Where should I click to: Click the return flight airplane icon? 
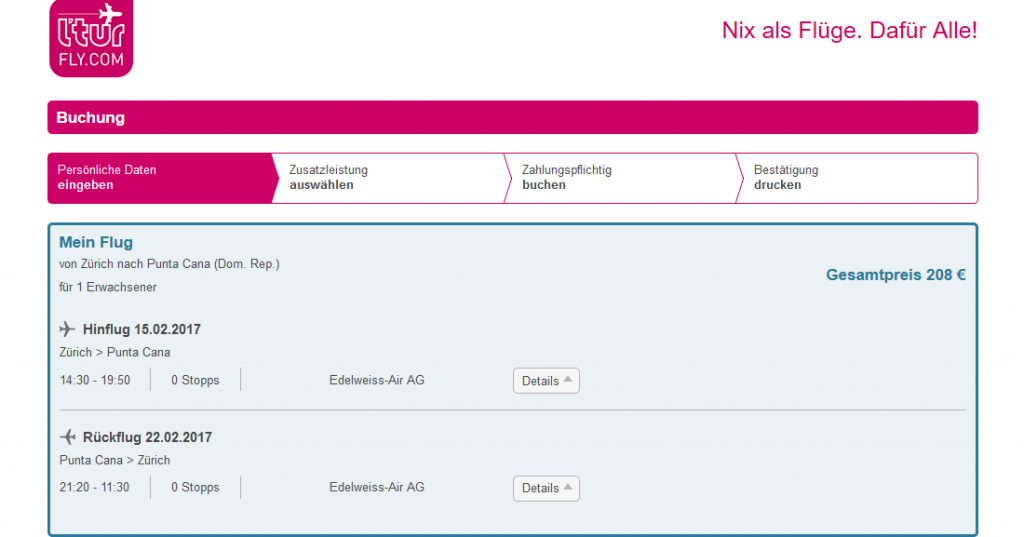(68, 437)
